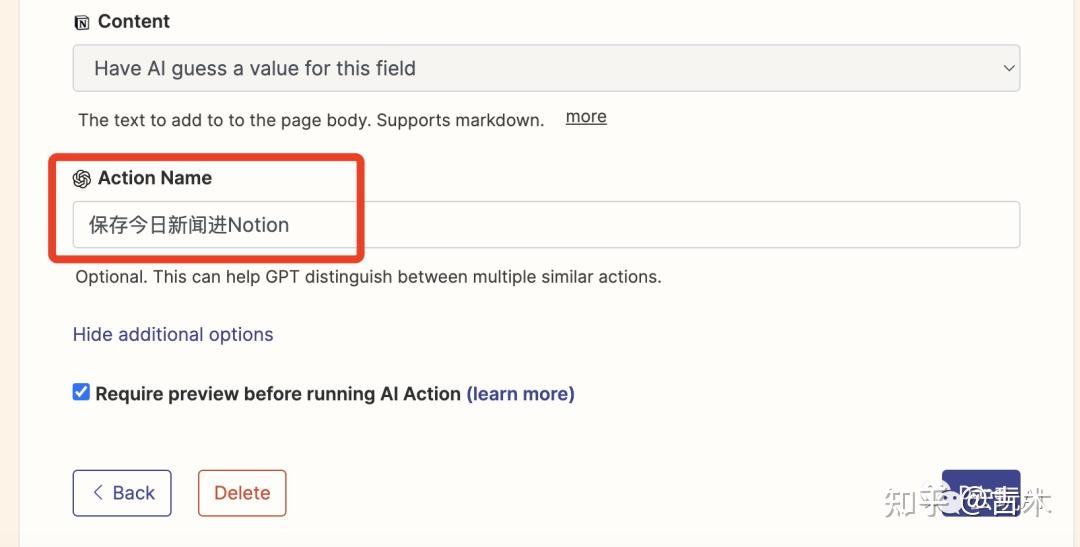Viewport: 1080px width, 547px height.
Task: Uncheck the Require preview checkbox
Action: (x=81, y=393)
